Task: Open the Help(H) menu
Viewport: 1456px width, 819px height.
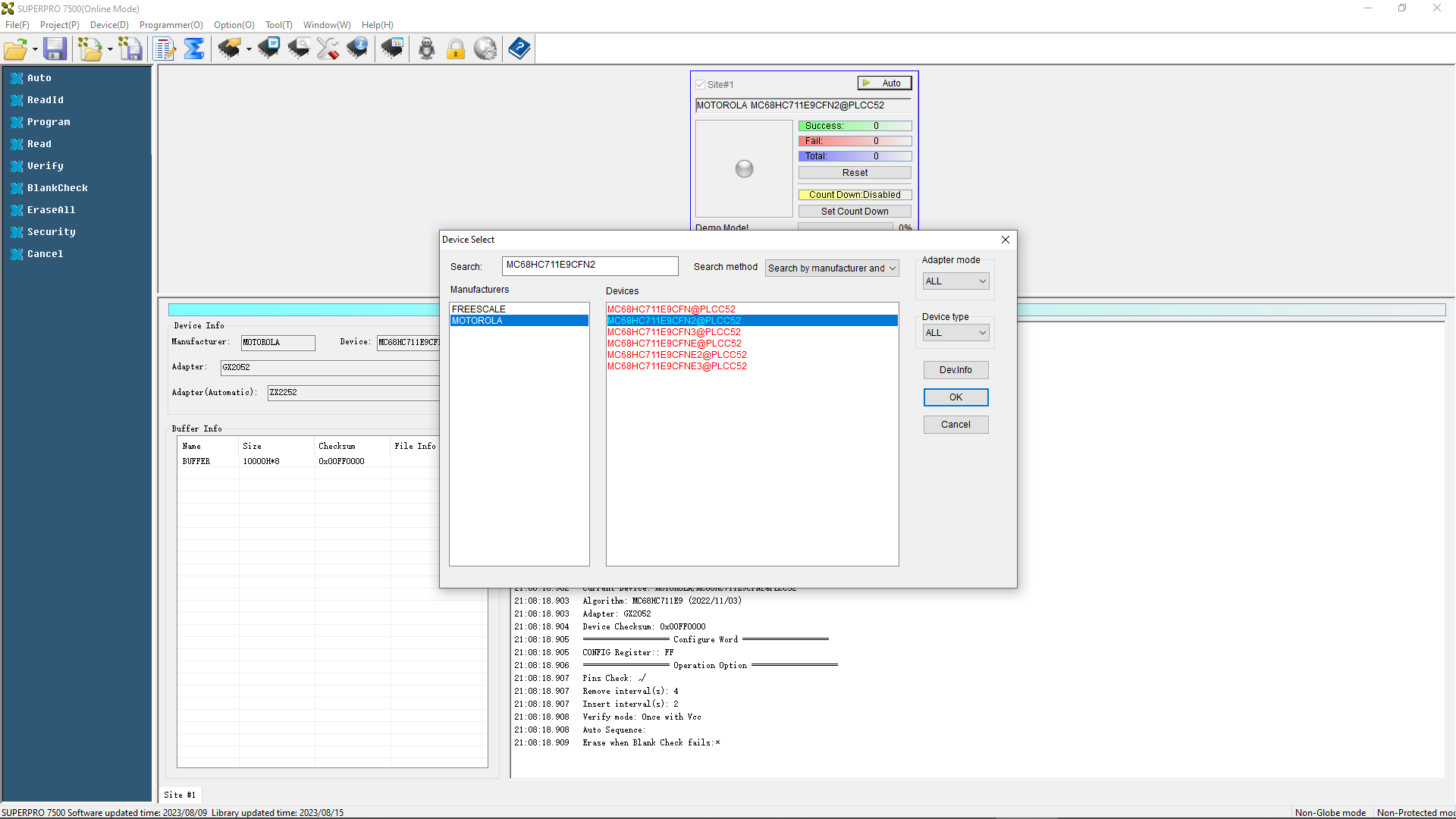Action: tap(377, 25)
